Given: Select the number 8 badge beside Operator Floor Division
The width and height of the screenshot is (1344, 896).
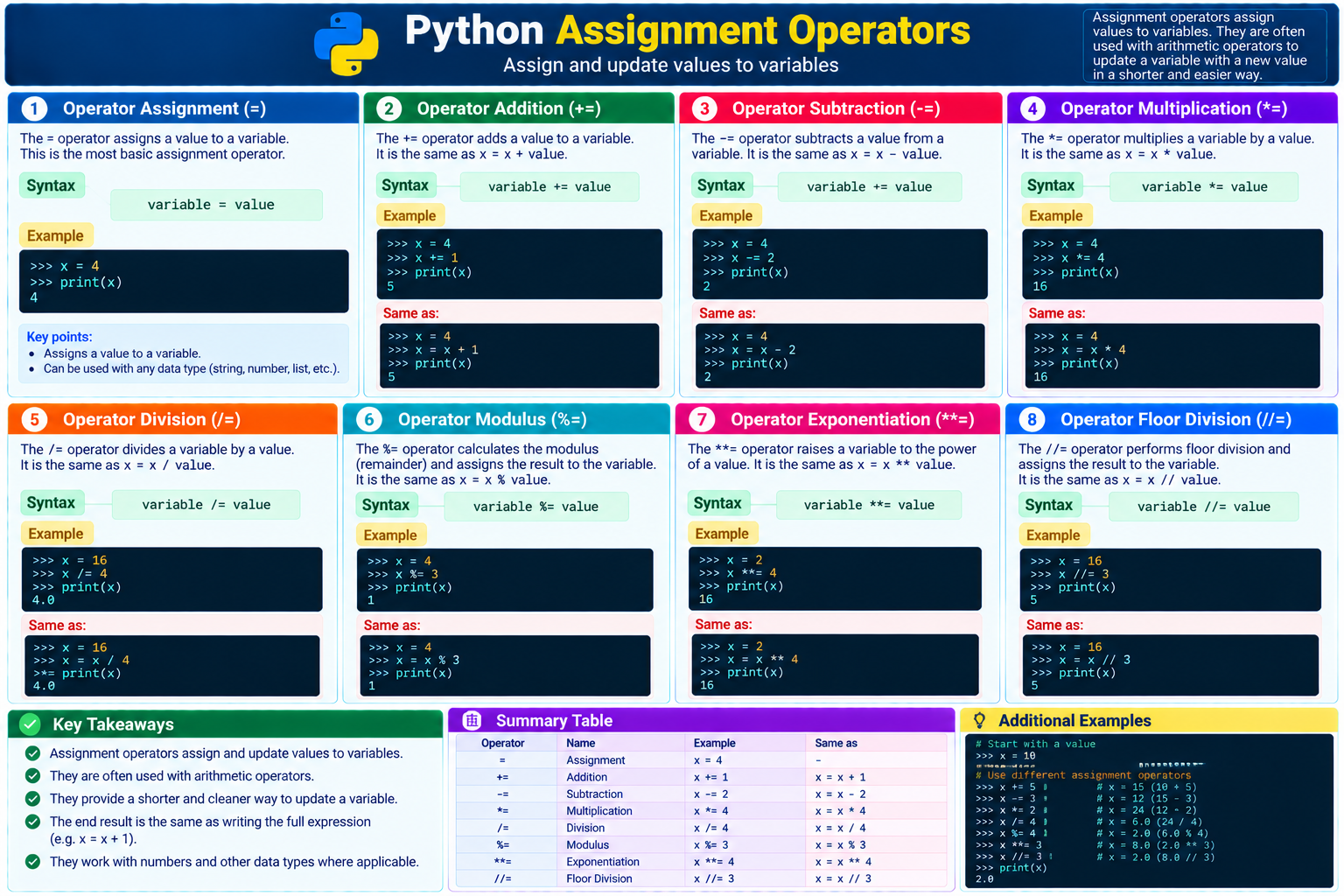Looking at the screenshot, I should (x=1032, y=419).
